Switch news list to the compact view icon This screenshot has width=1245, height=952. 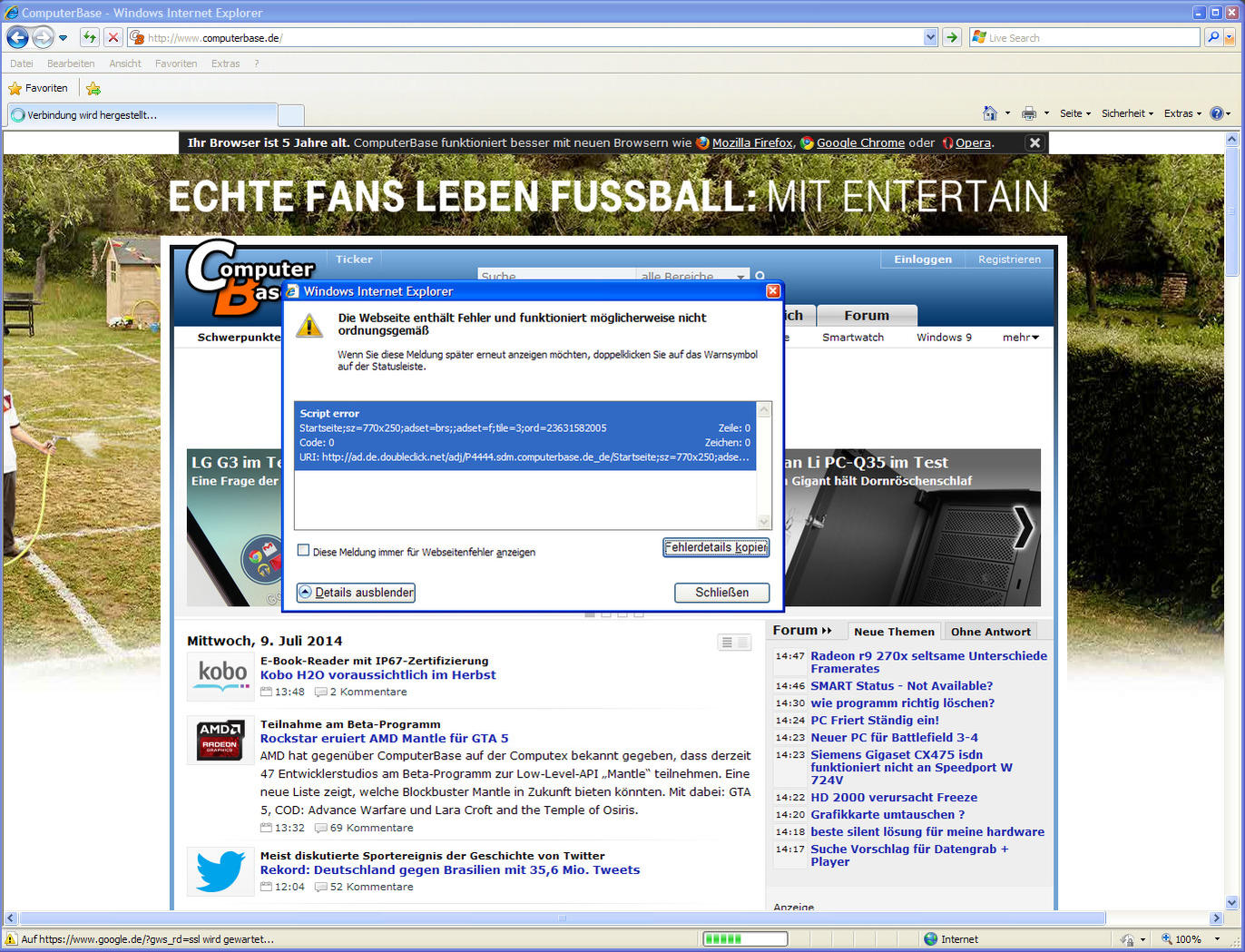pos(726,643)
